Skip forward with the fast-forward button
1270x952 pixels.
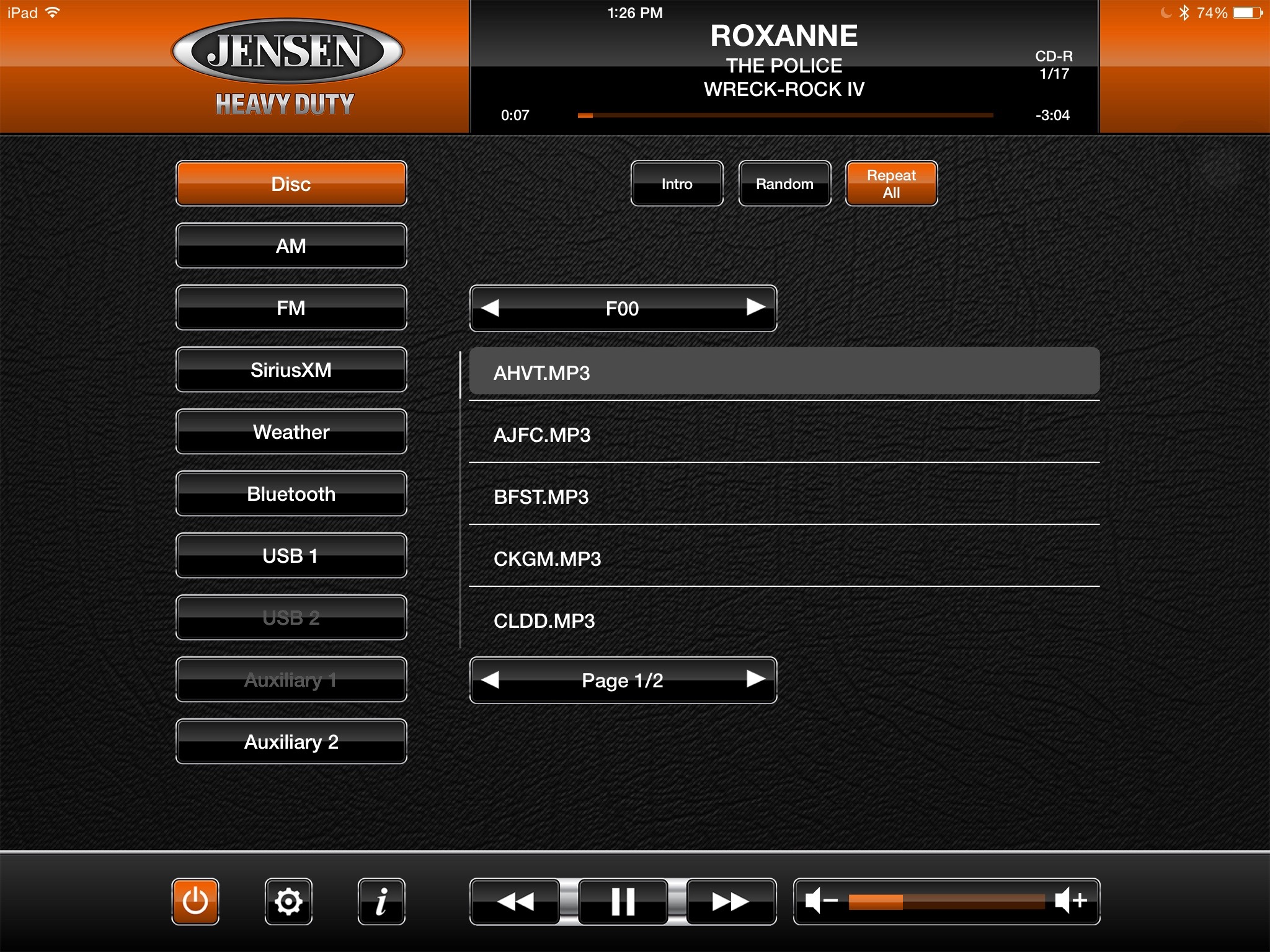point(731,902)
